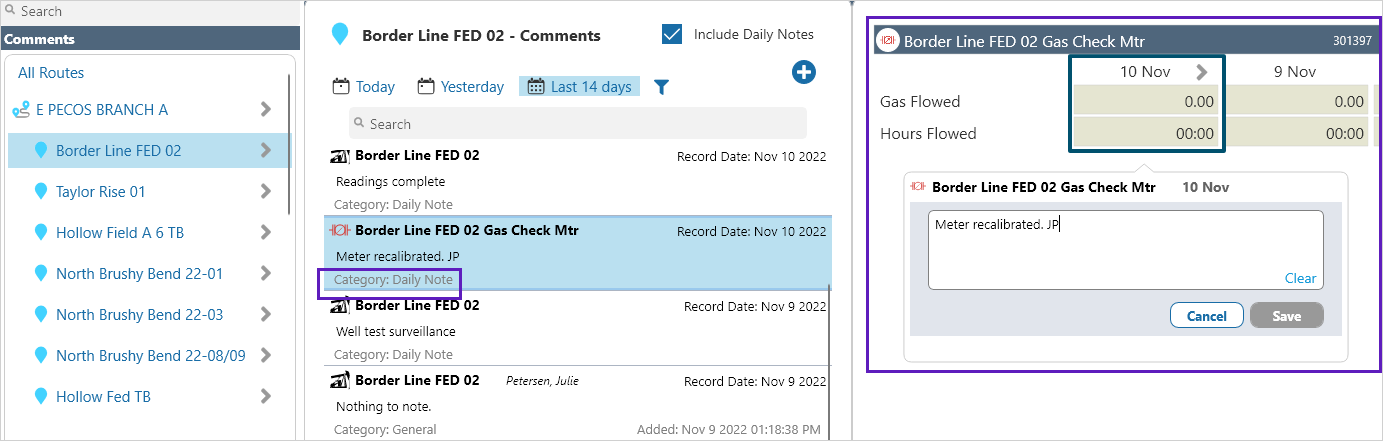Click the Today calendar icon

(340, 86)
